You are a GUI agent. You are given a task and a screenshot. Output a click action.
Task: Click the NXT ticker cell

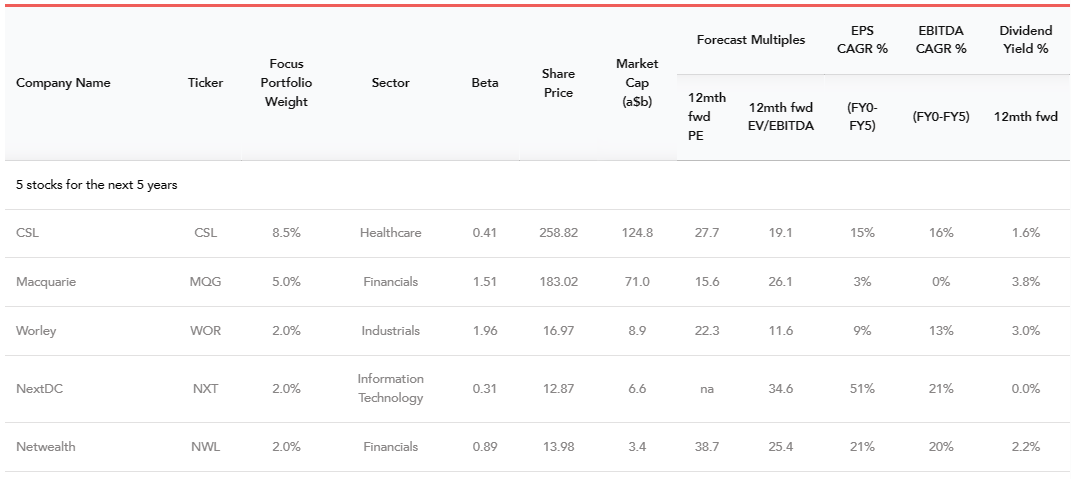205,388
